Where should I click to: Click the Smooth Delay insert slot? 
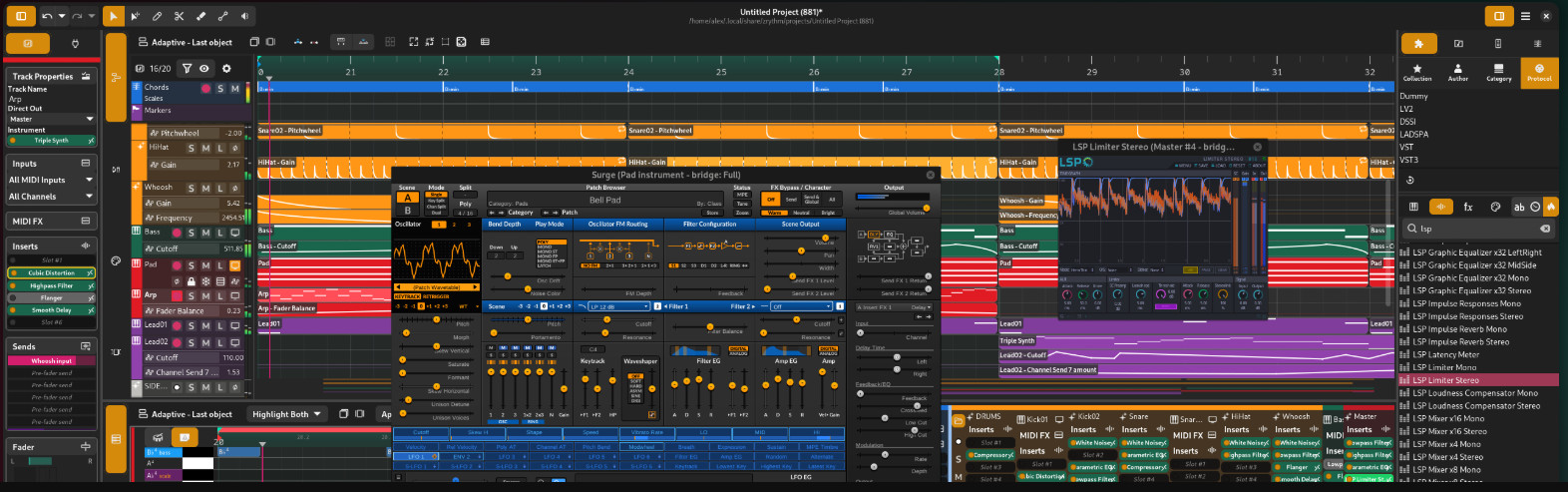coord(51,310)
